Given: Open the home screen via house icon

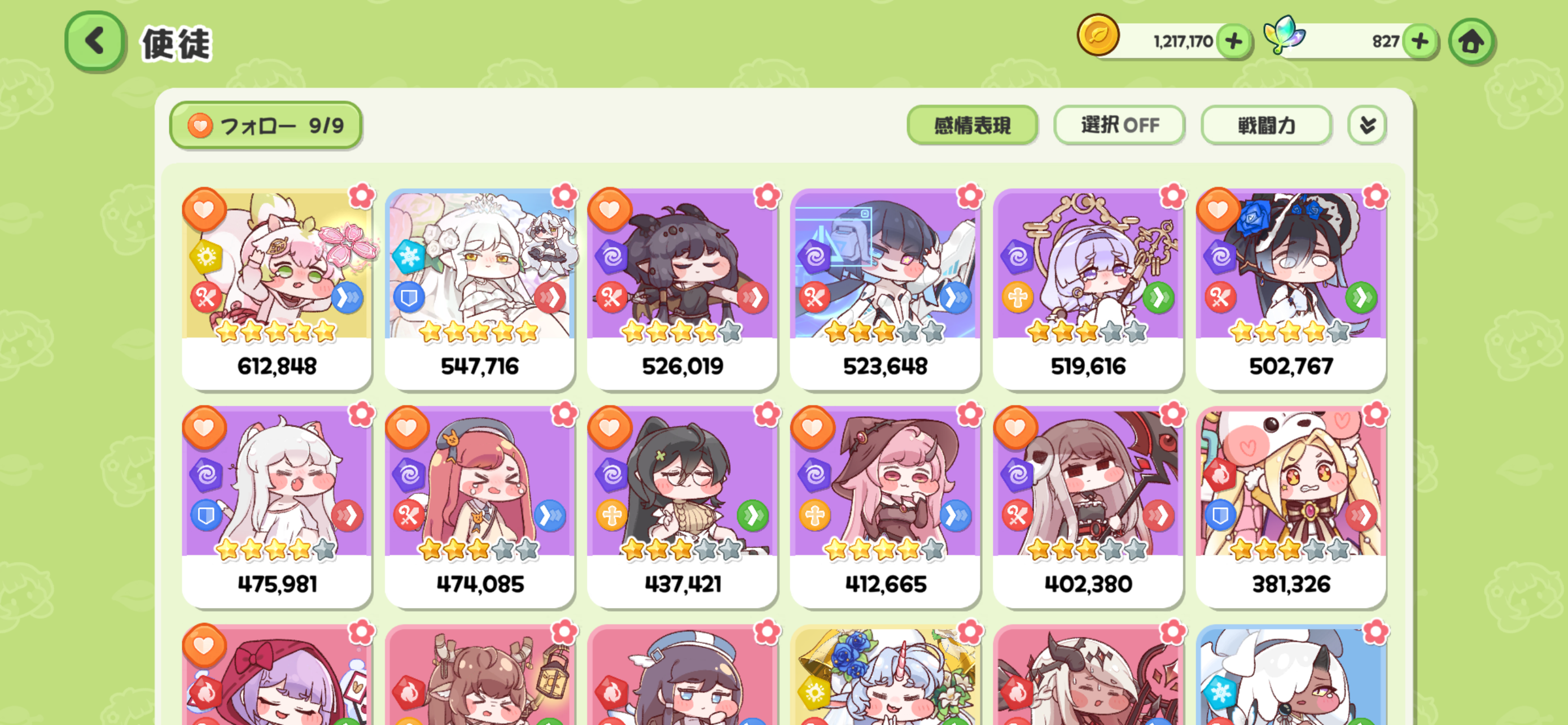Looking at the screenshot, I should tap(1471, 41).
